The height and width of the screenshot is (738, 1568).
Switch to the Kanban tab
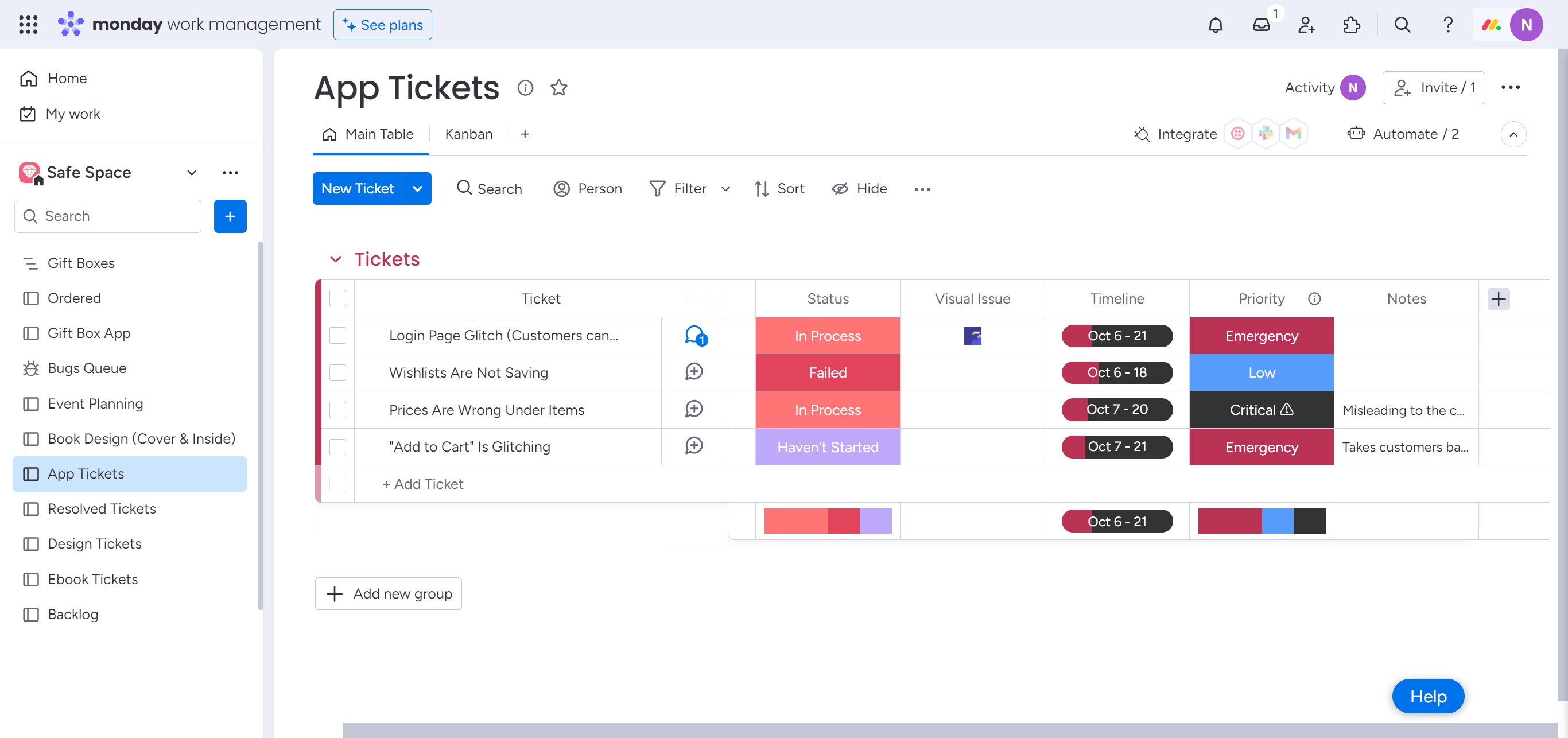click(468, 134)
